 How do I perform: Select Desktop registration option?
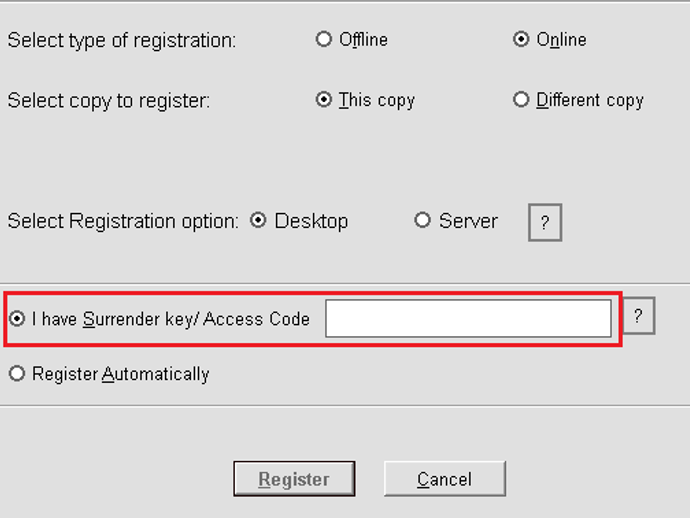259,221
